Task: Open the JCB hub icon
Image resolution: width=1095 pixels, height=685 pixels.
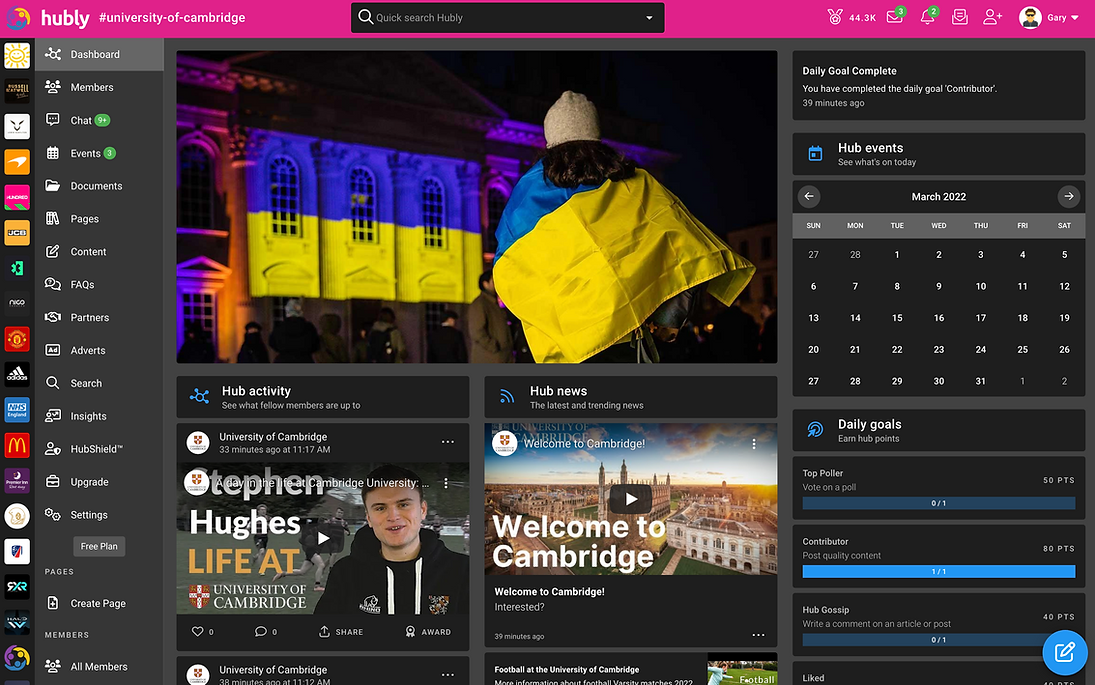Action: pyautogui.click(x=17, y=233)
